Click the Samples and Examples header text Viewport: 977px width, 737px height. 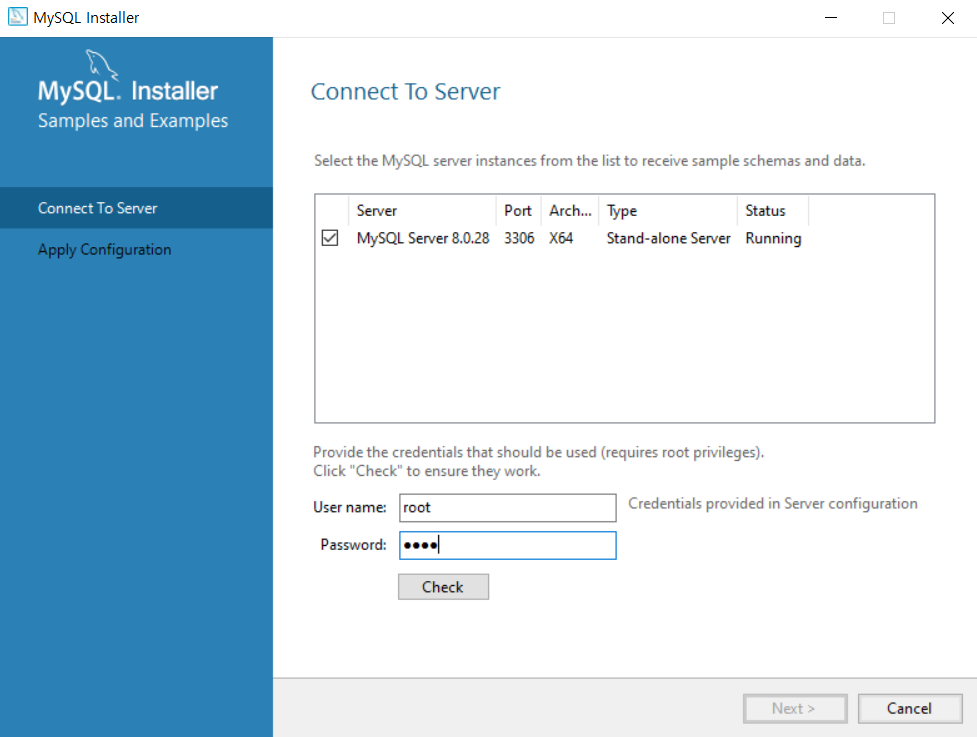pyautogui.click(x=132, y=121)
